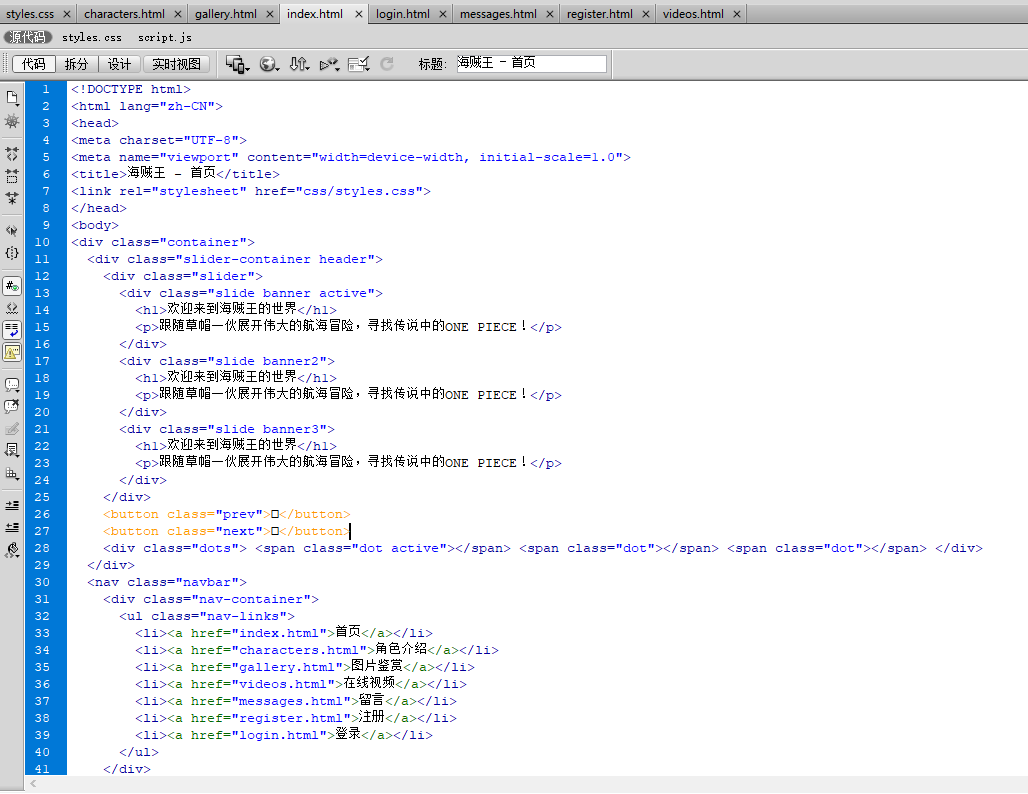Click the Indent Code icon
1028x794 pixels.
[x=12, y=506]
